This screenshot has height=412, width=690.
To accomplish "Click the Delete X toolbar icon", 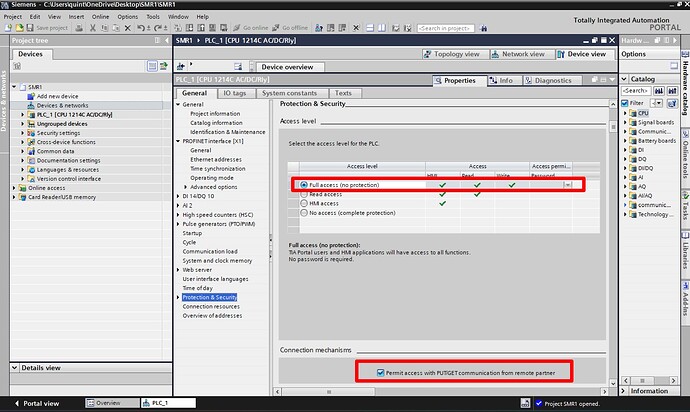I will (128, 28).
